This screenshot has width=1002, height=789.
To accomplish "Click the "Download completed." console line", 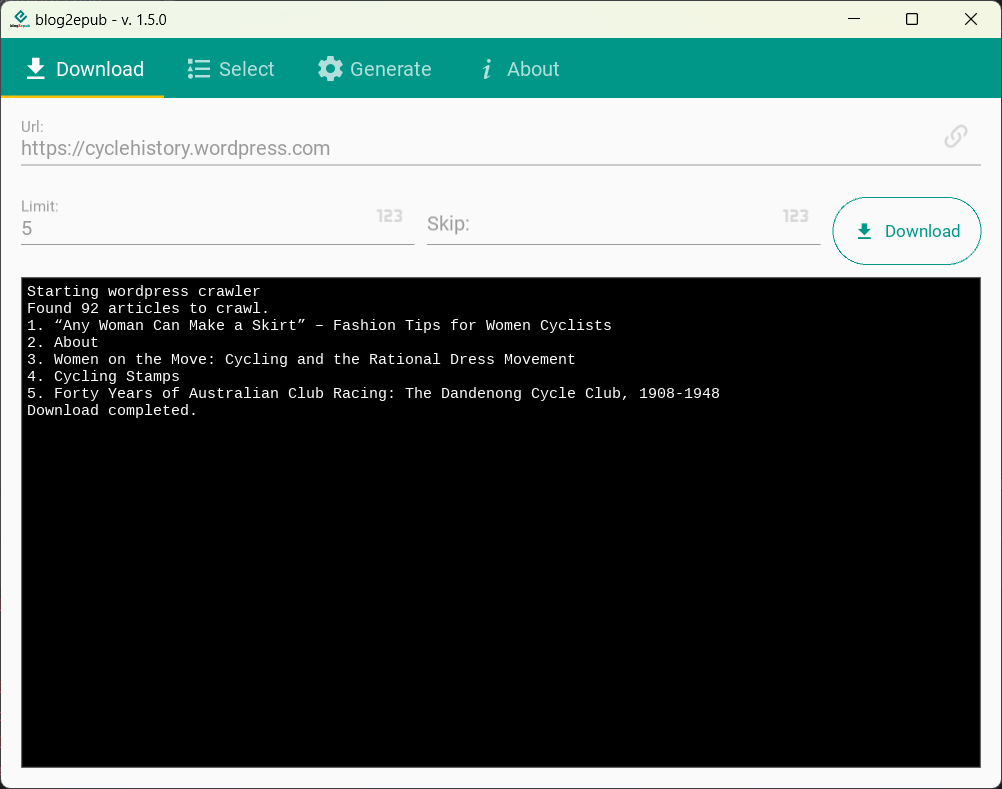I will 112,411.
